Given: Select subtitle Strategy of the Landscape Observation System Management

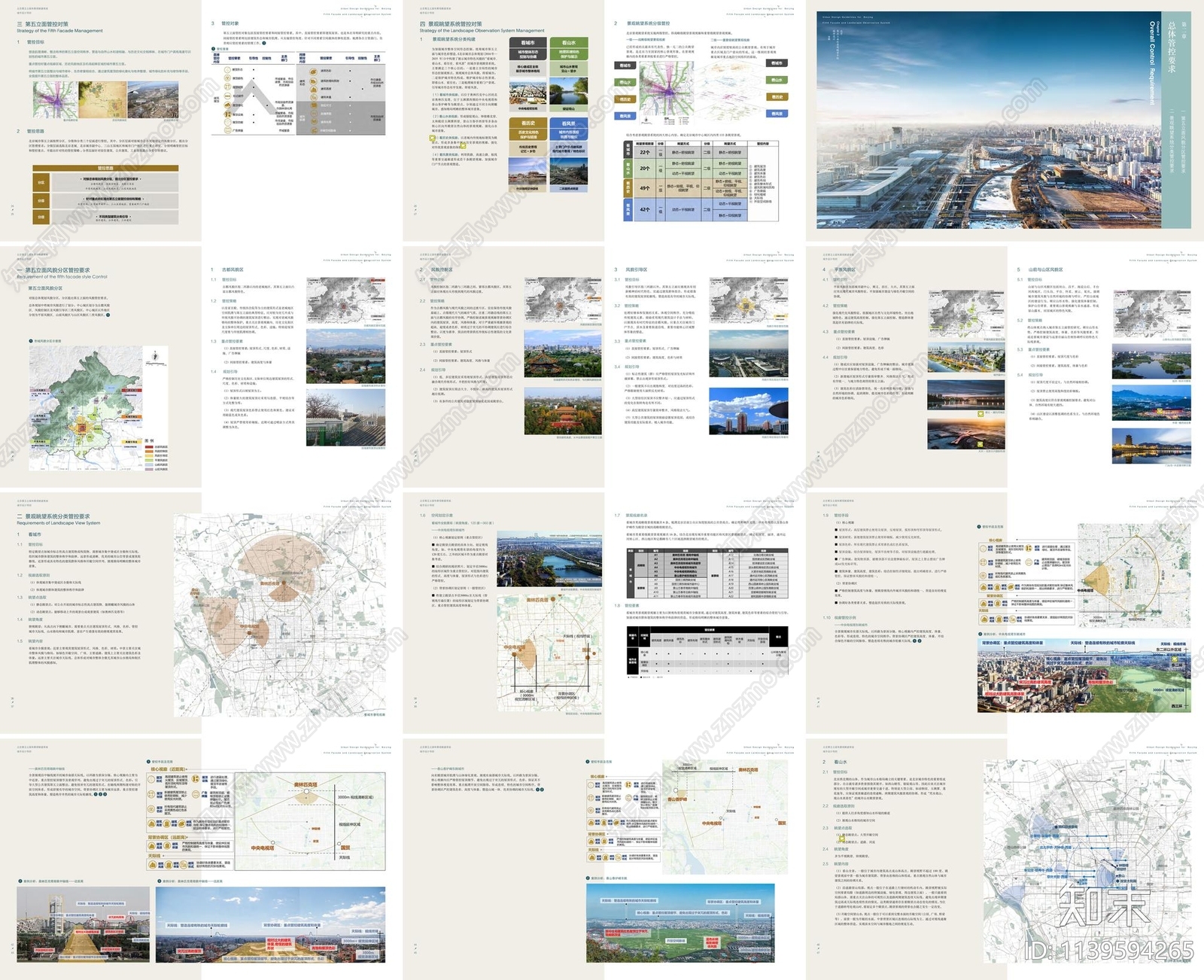Looking at the screenshot, I should click(x=482, y=31).
